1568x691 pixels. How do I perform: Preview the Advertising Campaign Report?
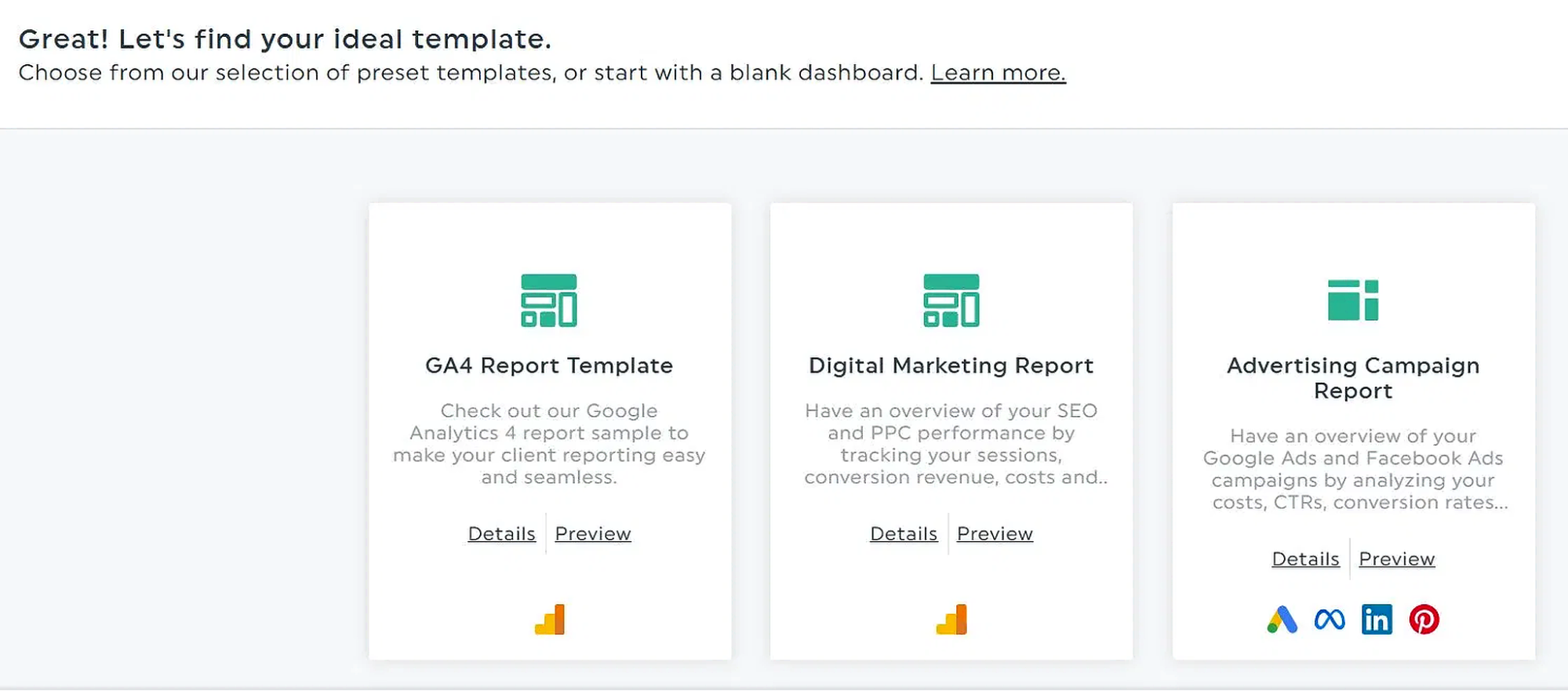coord(1397,559)
